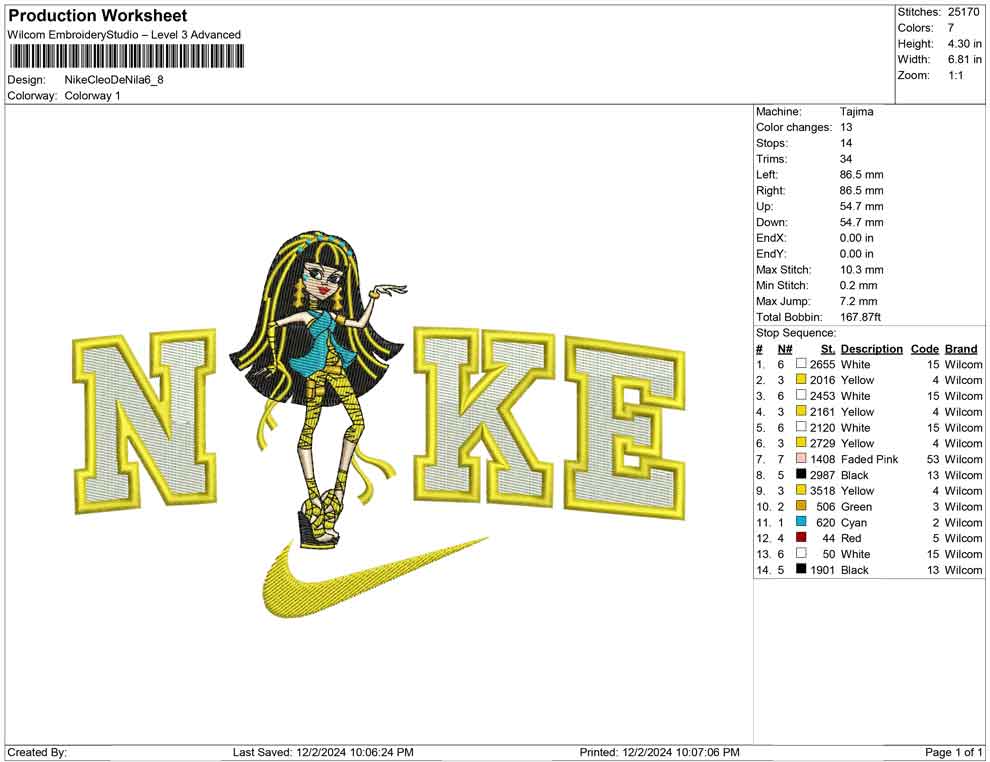Click the Total Bobbin value 167.87ft
This screenshot has height=762, width=990.
pos(861,317)
